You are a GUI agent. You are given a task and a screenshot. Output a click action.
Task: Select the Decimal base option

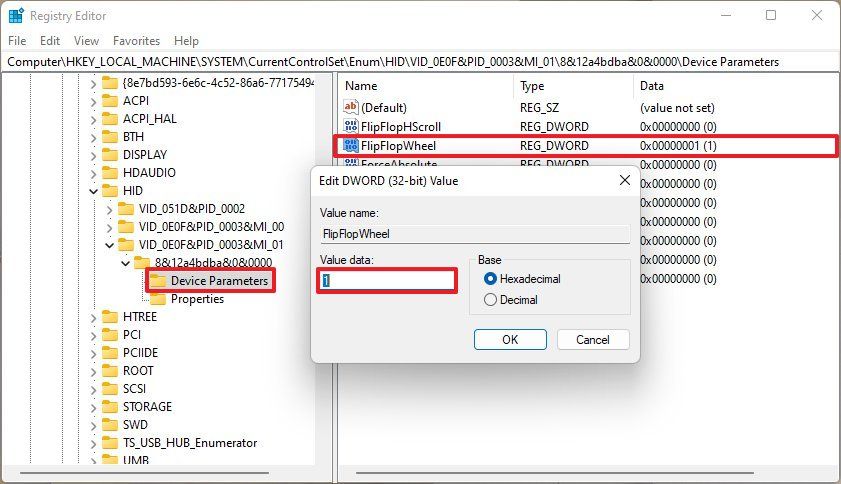click(x=490, y=299)
